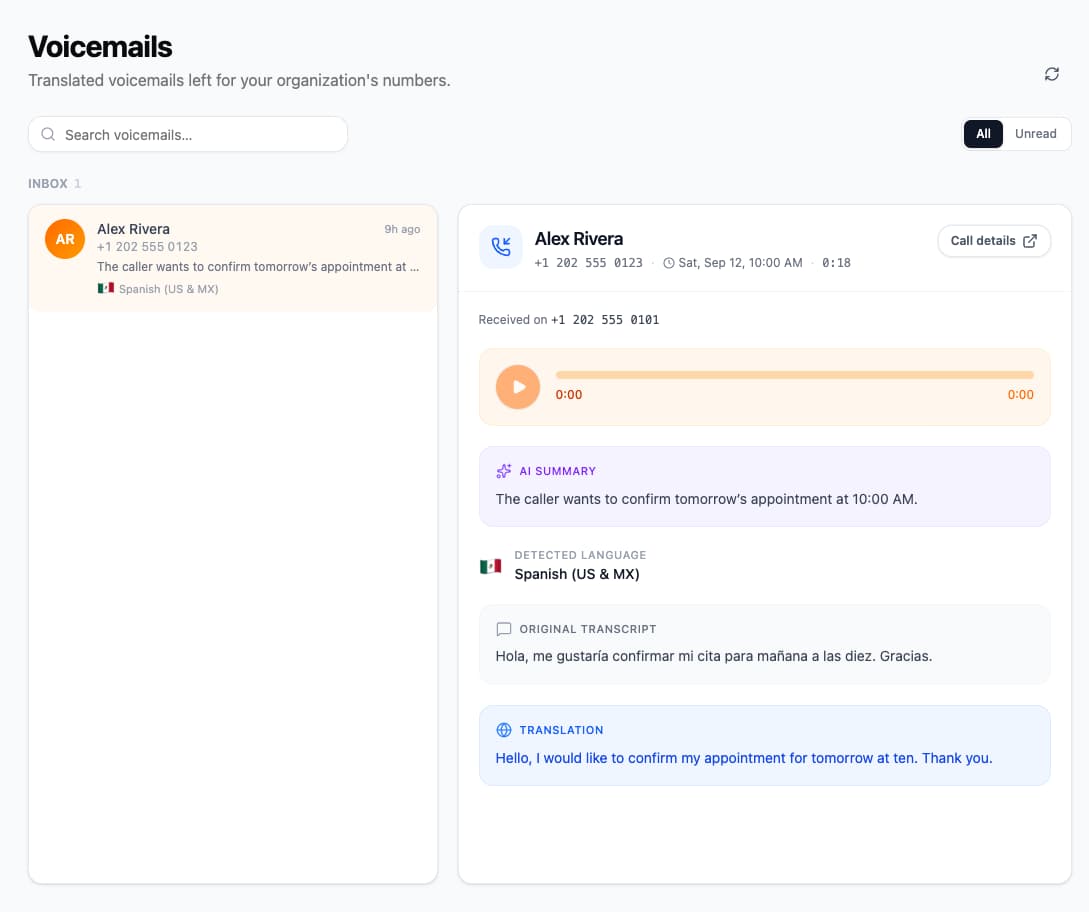Click the Original Transcript speech bubble icon
Screen dimensions: 1089x912
(504, 629)
